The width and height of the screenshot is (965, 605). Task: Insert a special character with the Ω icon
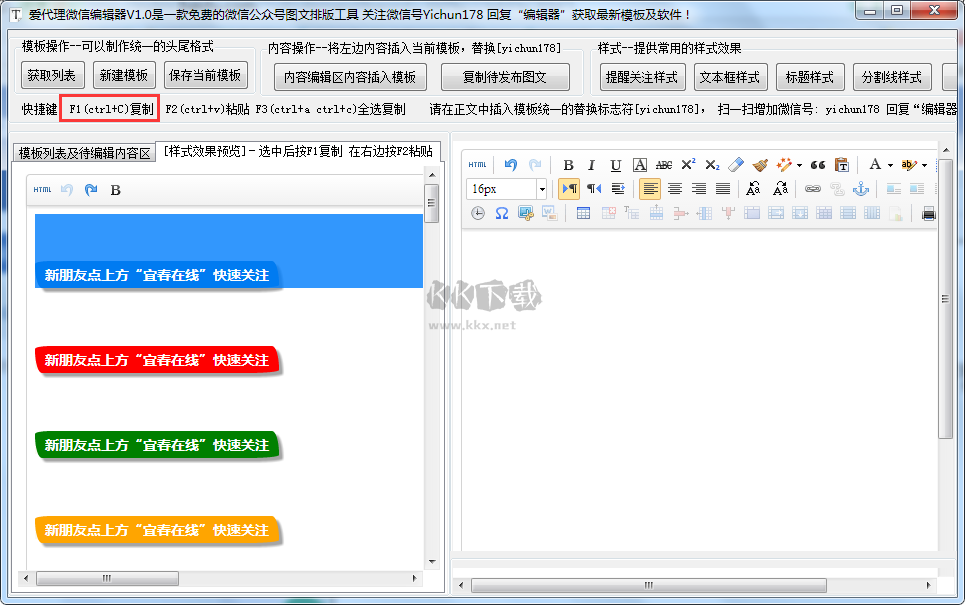pos(501,211)
